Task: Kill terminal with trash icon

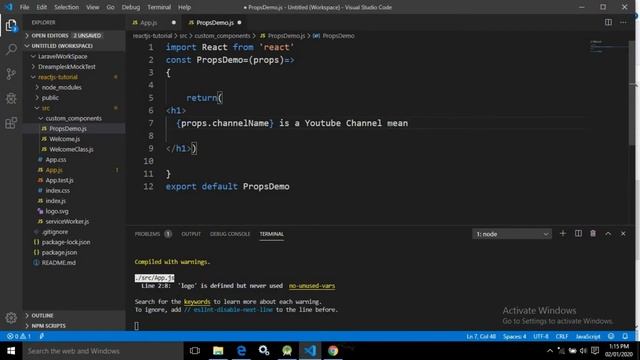Action: pyautogui.click(x=593, y=233)
